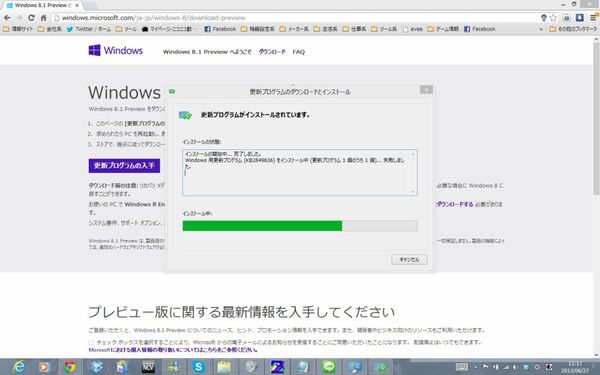600x375 pixels.
Task: Open the その他のブックマーク folder
Action: (x=573, y=29)
